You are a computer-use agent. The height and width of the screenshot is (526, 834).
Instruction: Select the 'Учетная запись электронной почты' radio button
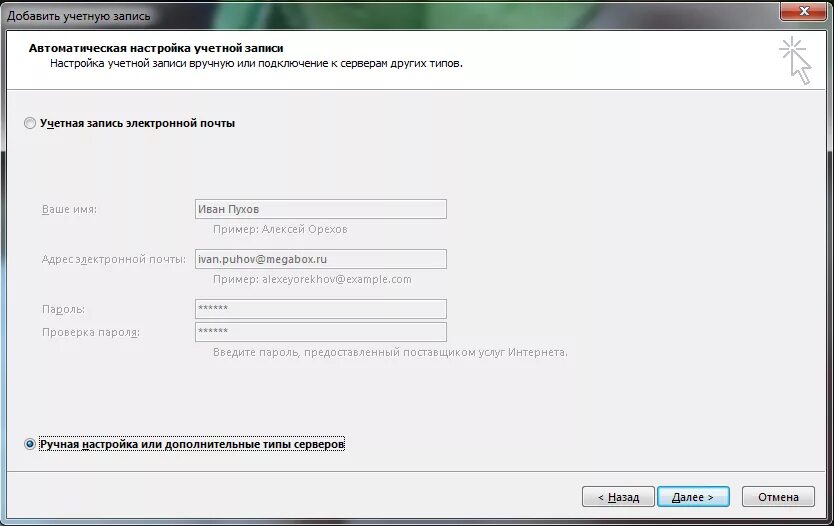(30, 123)
